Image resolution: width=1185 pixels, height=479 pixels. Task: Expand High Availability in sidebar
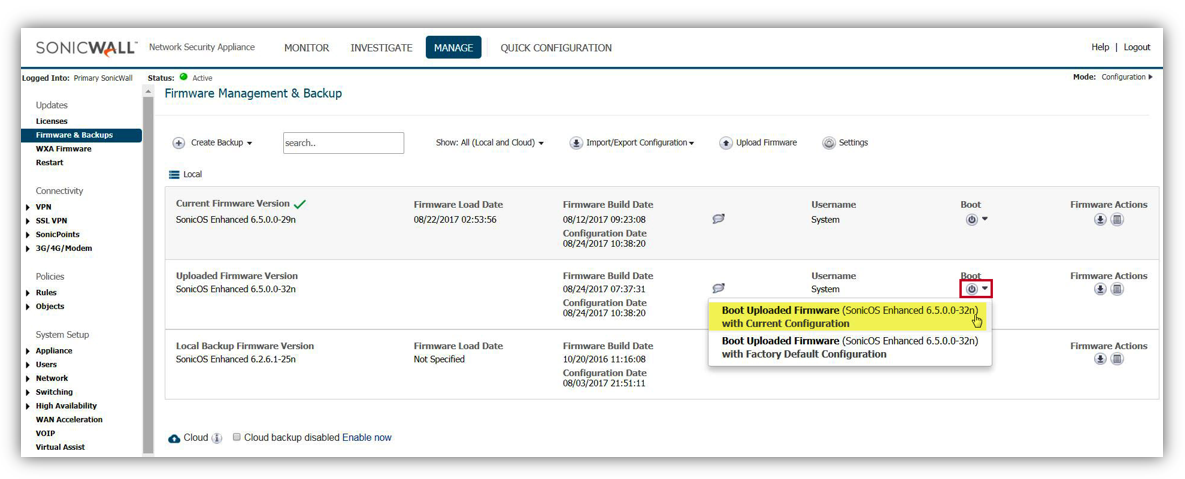point(27,406)
